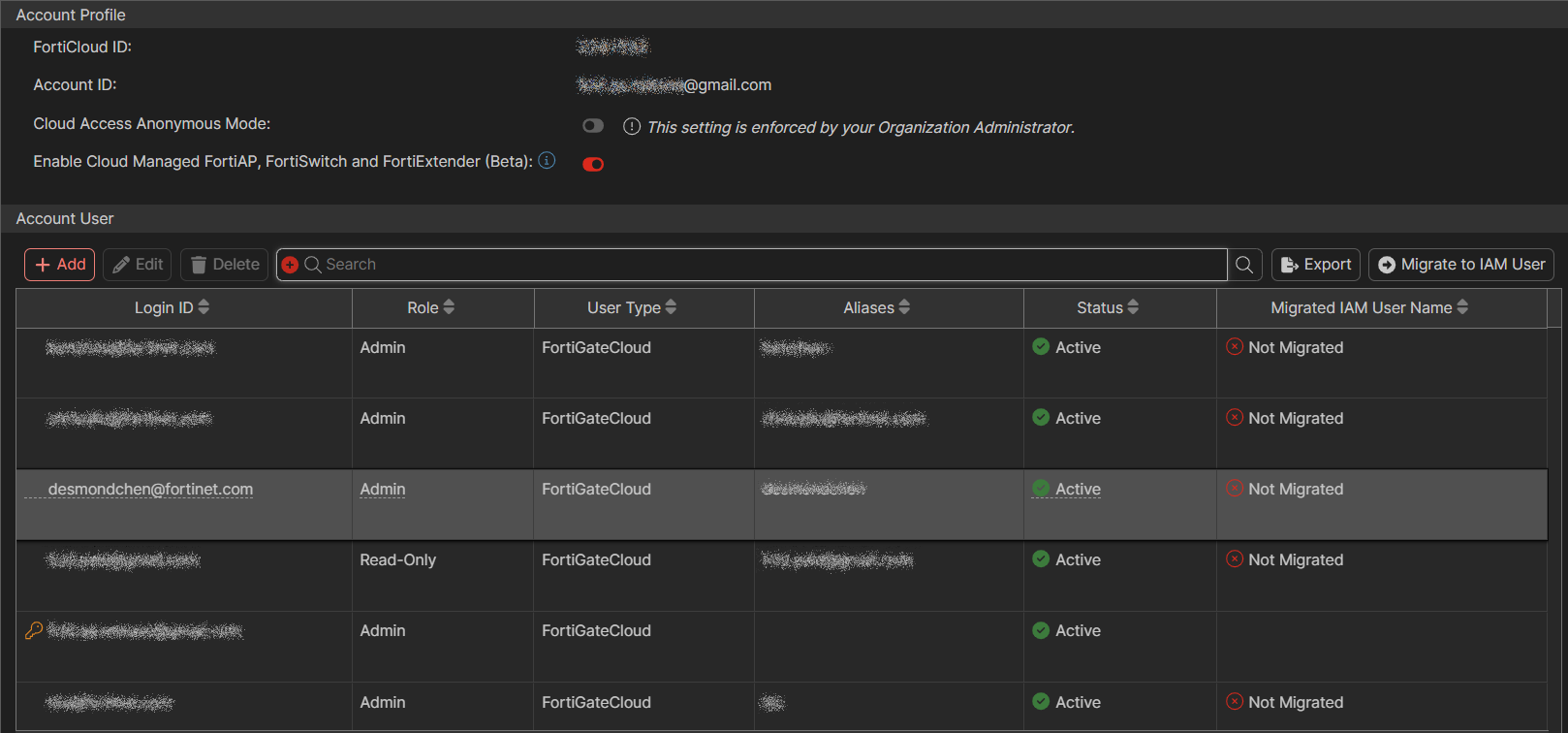Viewport: 1568px width, 733px height.
Task: Click the Not Migrated icon for desmondchen row
Action: [1235, 489]
